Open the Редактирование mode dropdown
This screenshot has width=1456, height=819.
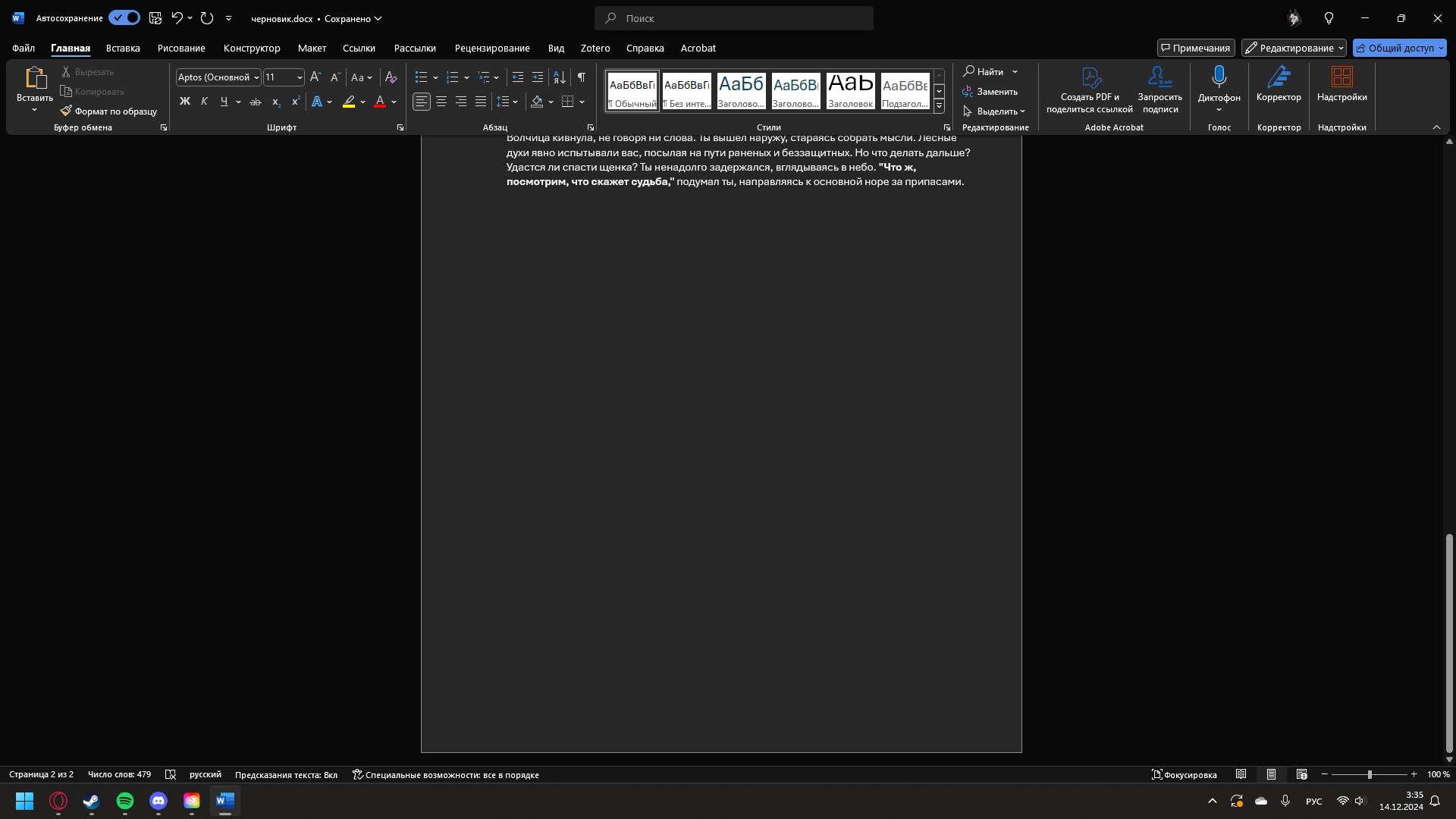1294,48
